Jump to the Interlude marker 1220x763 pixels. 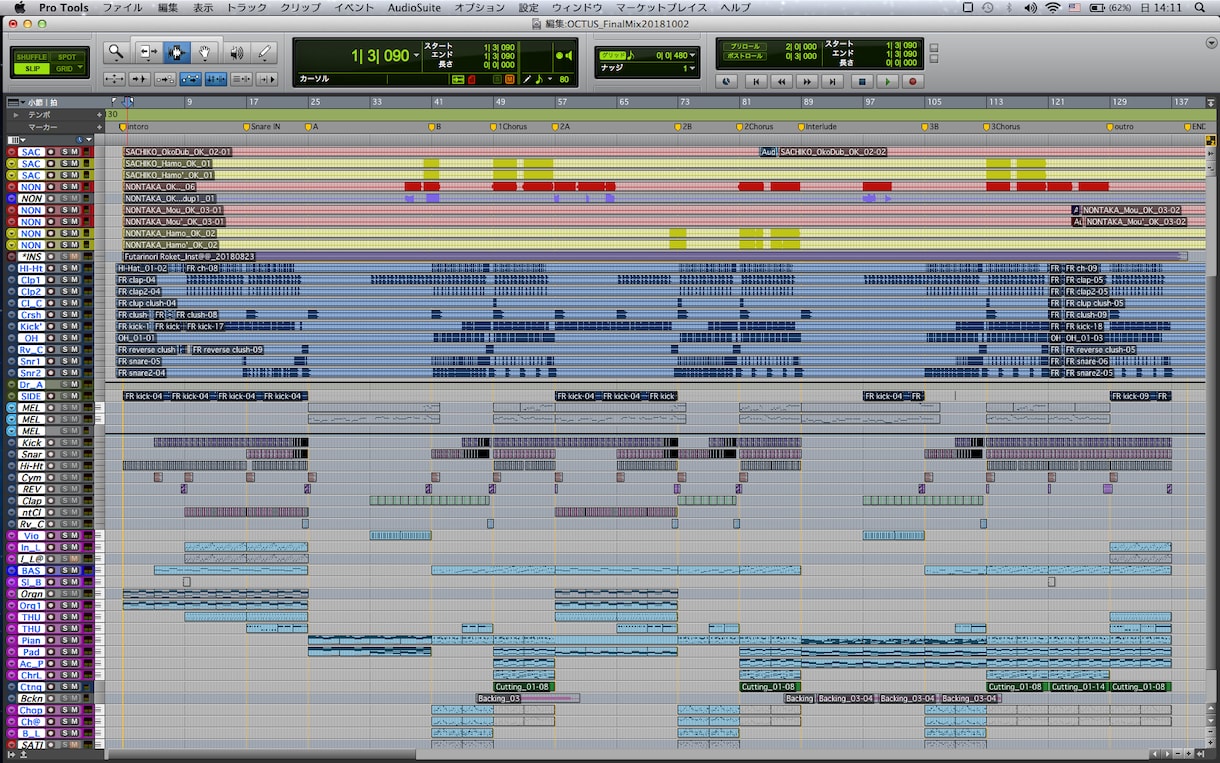817,127
